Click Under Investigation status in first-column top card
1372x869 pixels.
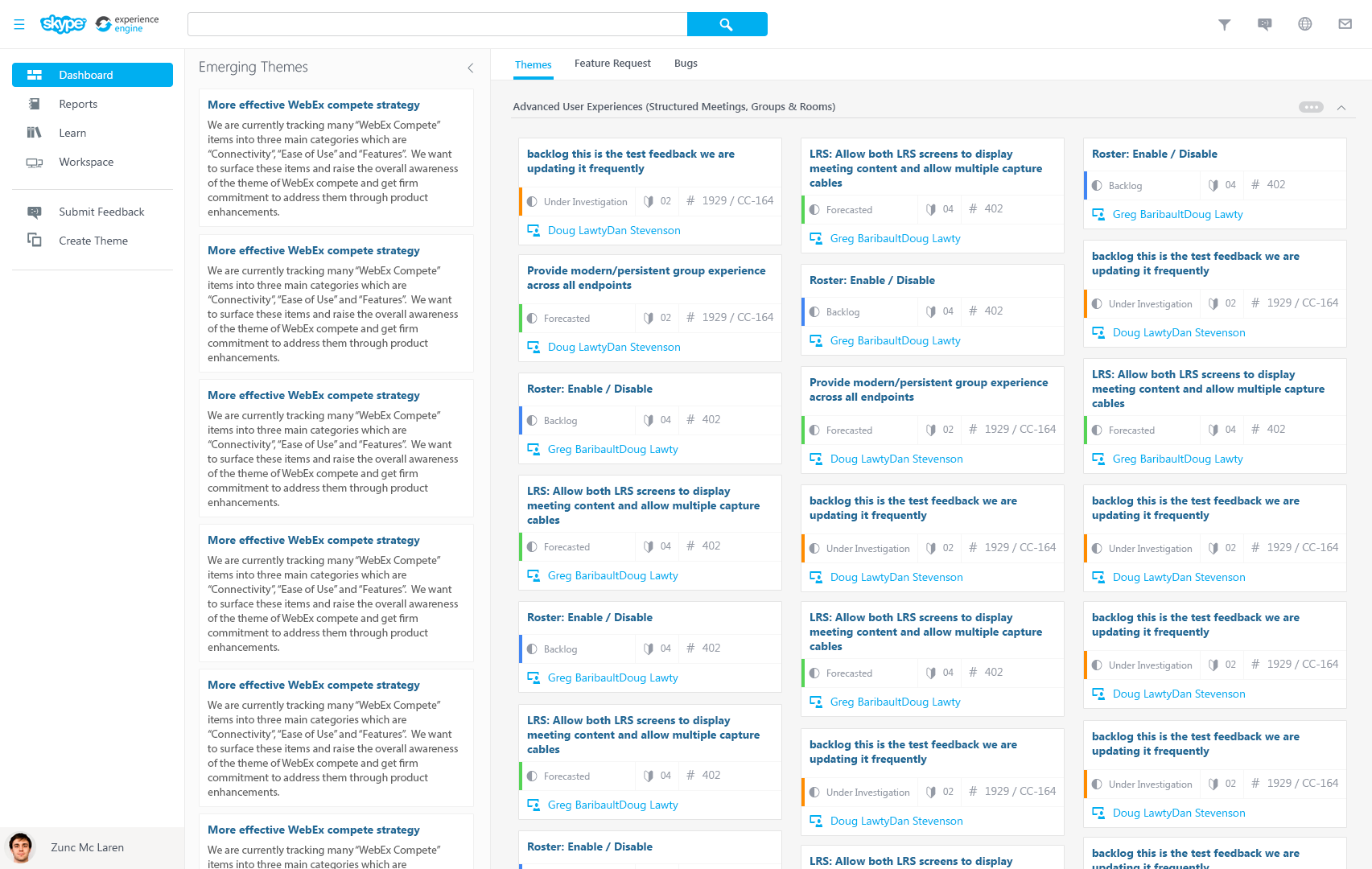[585, 202]
